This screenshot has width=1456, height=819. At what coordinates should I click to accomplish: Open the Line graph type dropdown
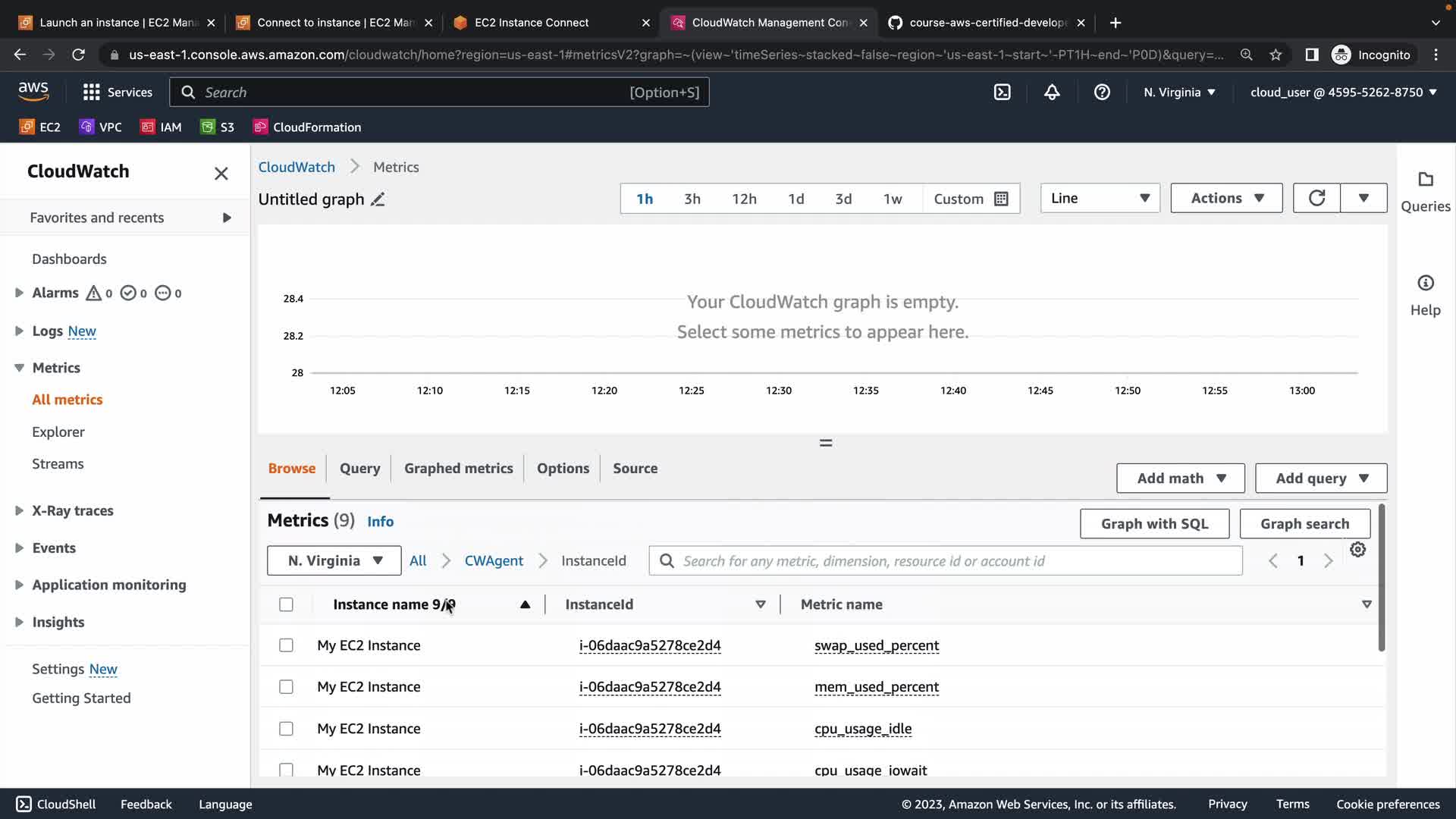pyautogui.click(x=1100, y=198)
